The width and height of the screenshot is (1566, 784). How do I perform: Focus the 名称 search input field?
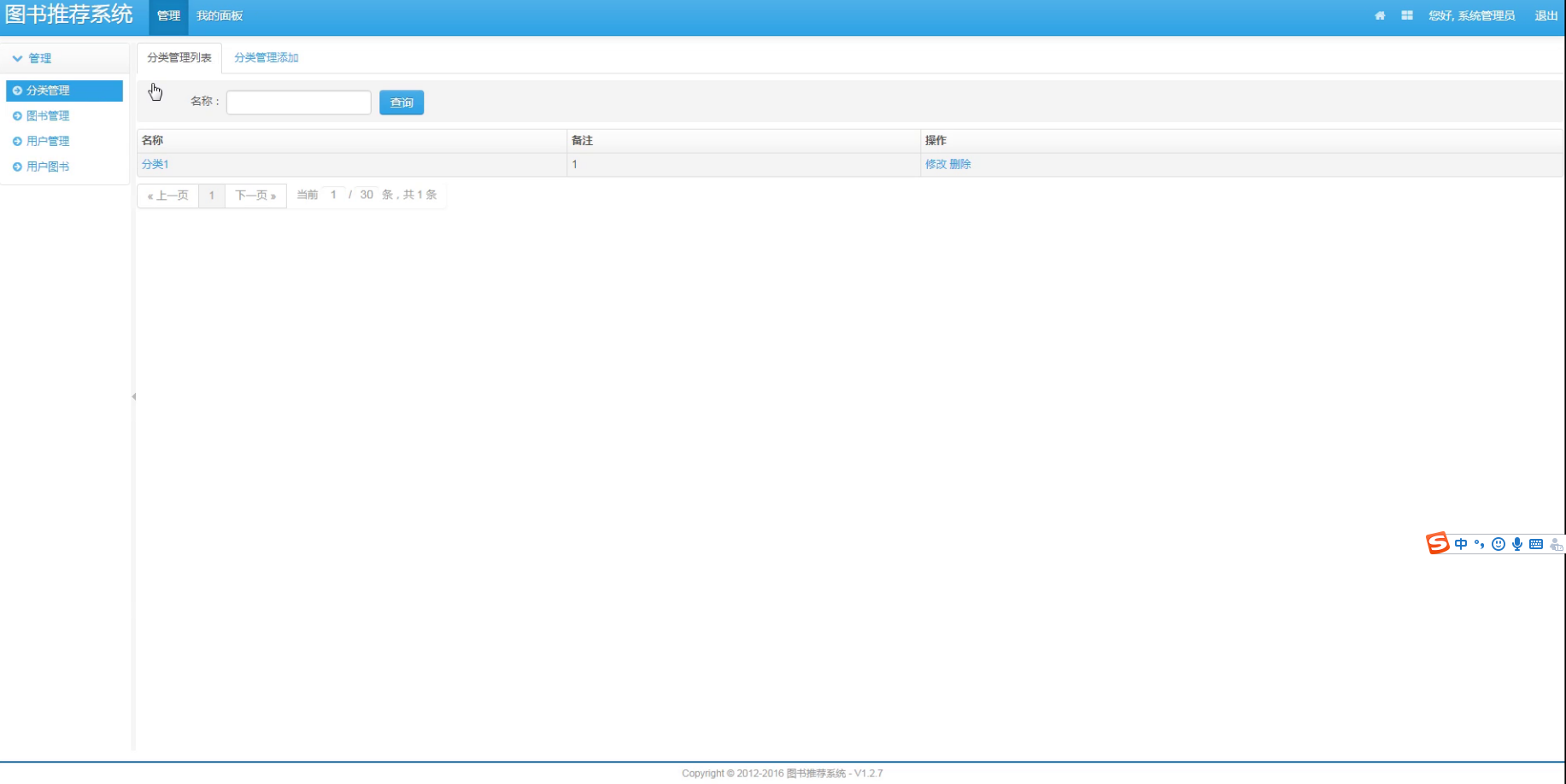(x=299, y=102)
